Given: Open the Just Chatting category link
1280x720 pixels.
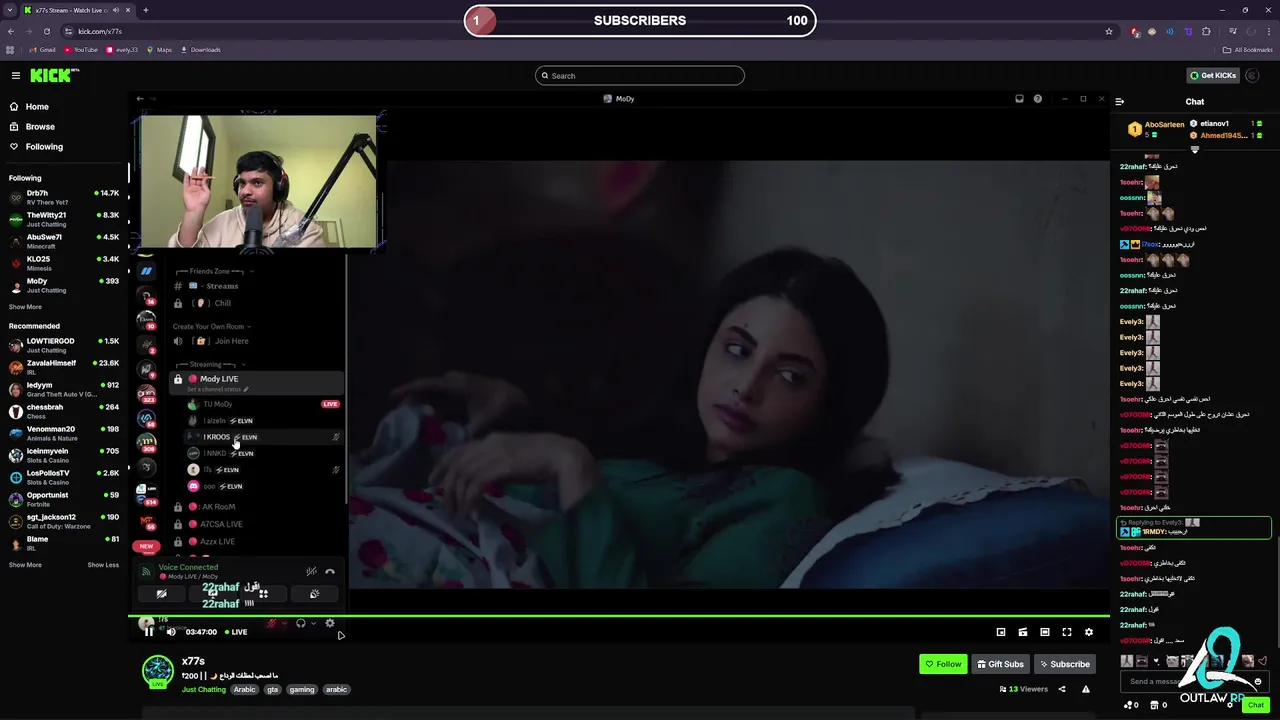Looking at the screenshot, I should point(204,689).
